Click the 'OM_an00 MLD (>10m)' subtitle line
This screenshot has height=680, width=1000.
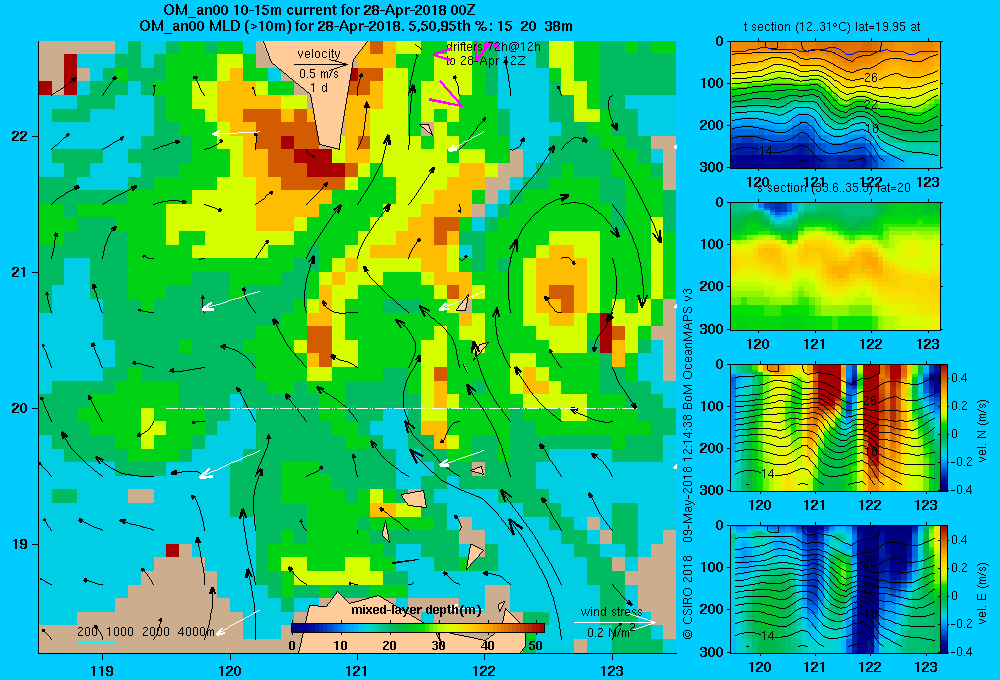coord(356,26)
